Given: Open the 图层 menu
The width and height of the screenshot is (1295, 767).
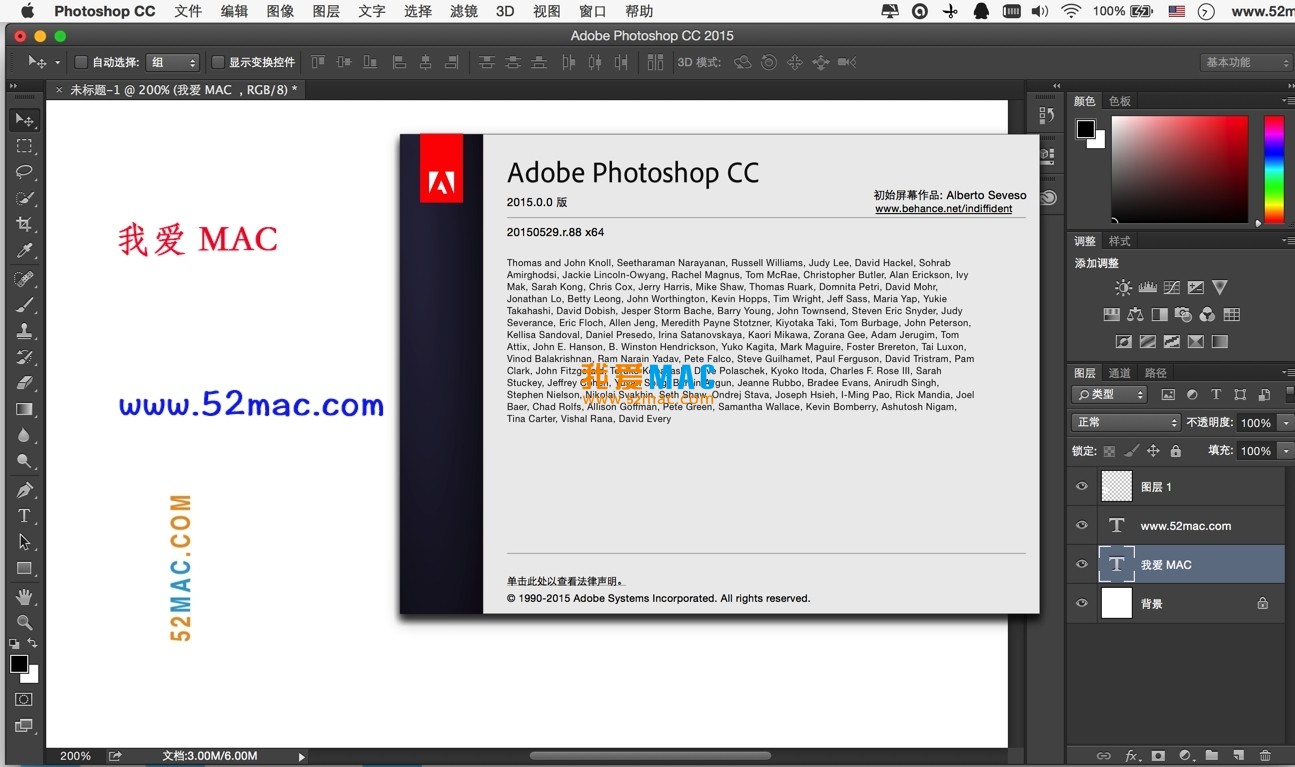Looking at the screenshot, I should click(x=326, y=11).
